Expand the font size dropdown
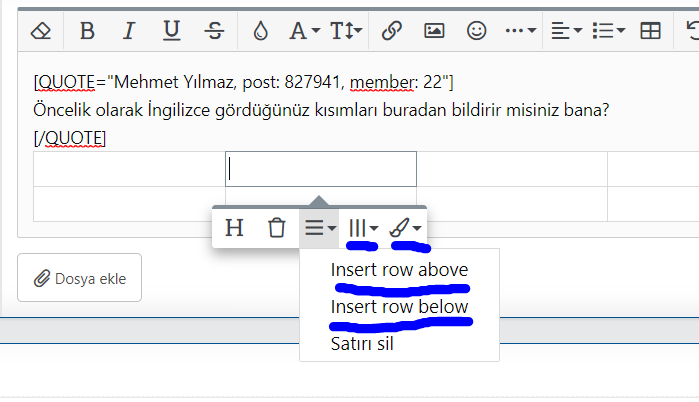The height and width of the screenshot is (402, 699). [347, 31]
